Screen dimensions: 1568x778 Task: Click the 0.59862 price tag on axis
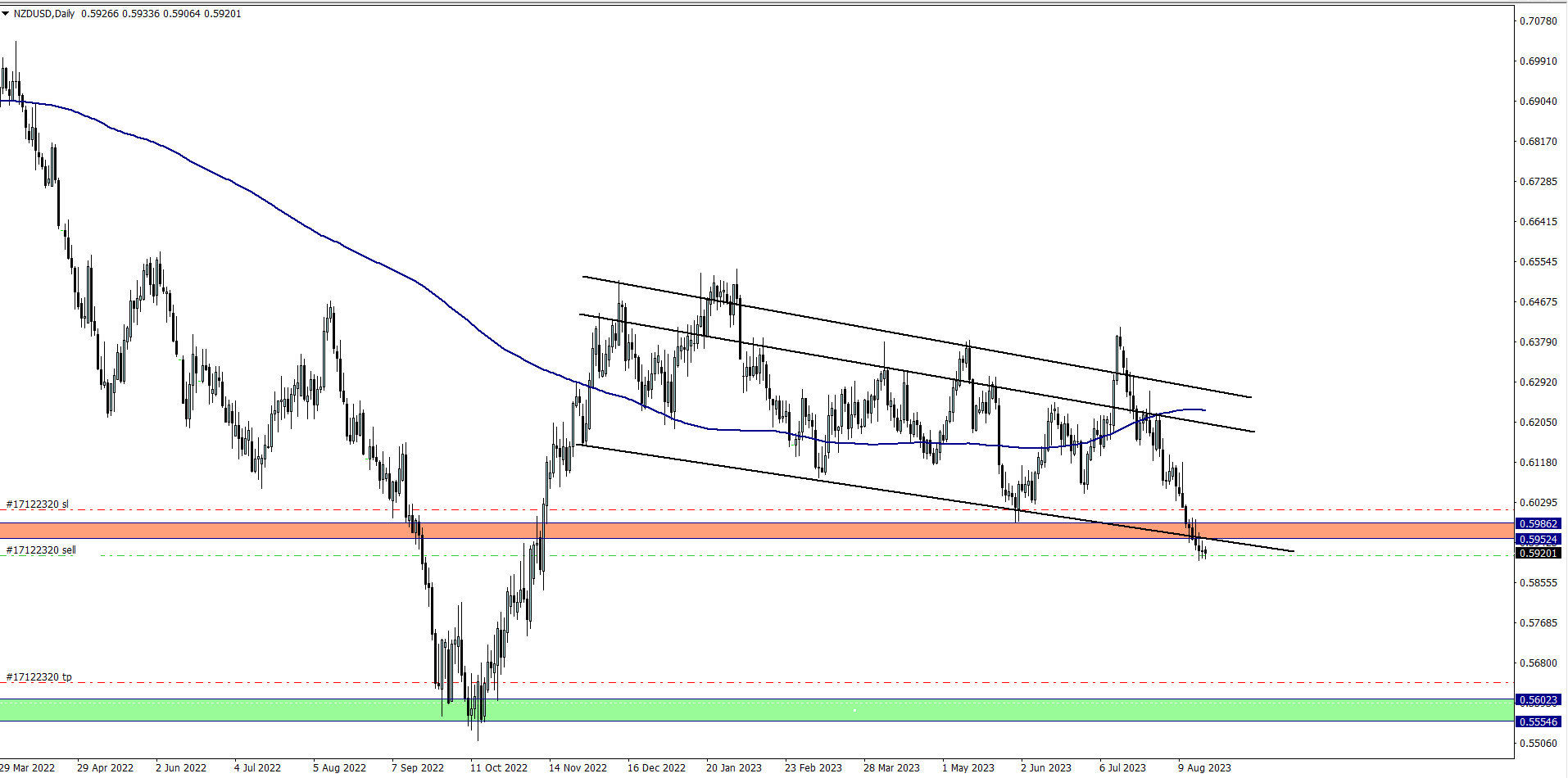[x=1538, y=523]
